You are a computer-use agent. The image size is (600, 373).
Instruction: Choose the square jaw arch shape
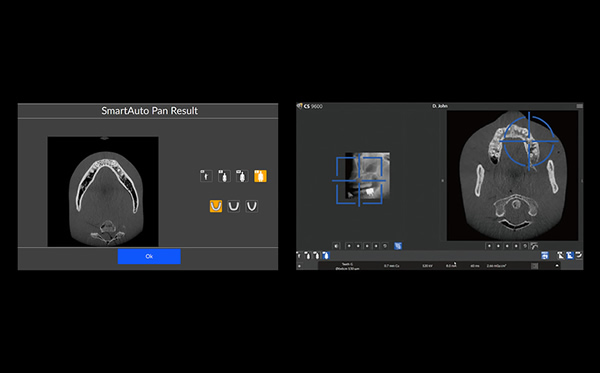[x=233, y=206]
